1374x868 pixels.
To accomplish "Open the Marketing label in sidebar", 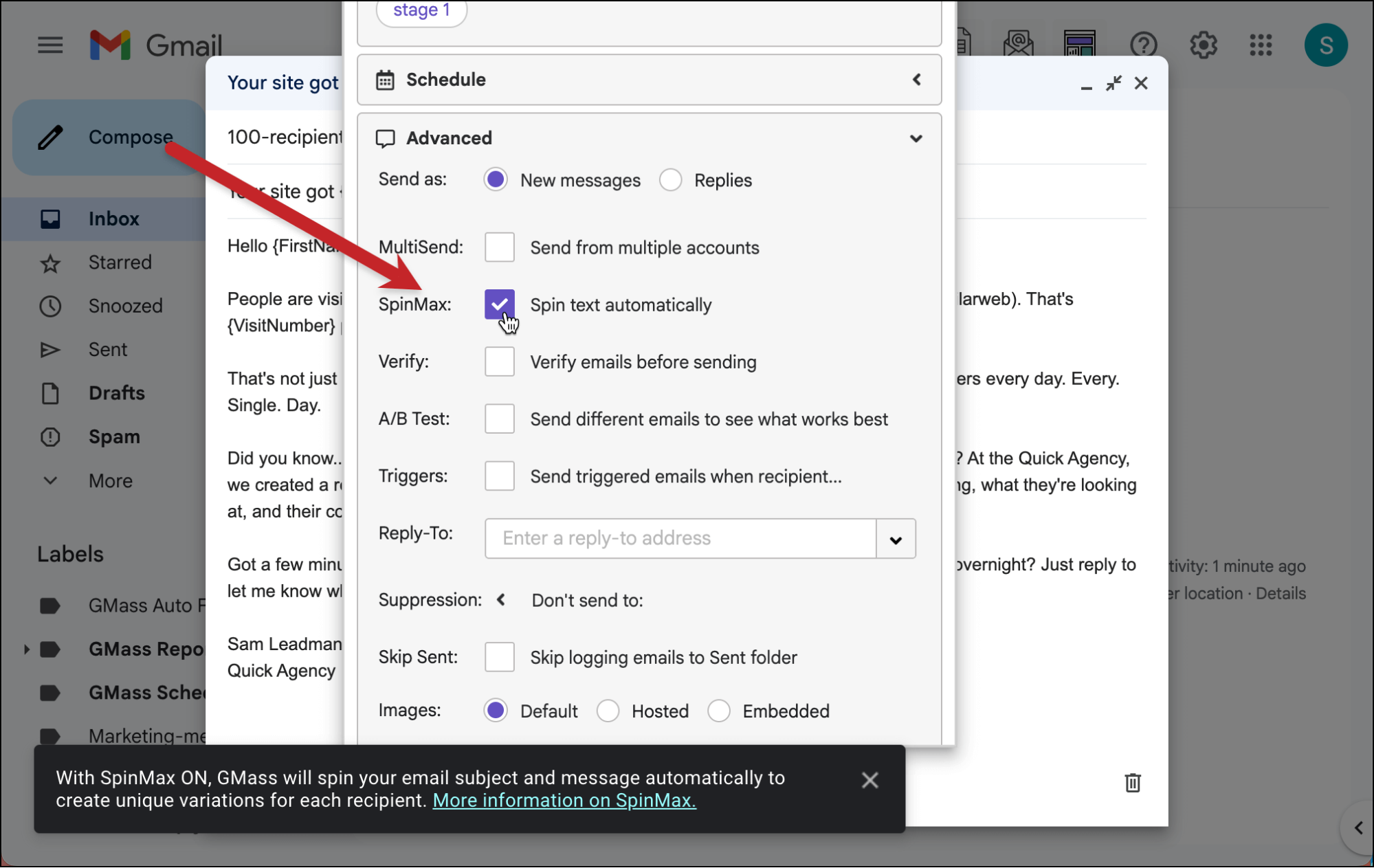I will tap(146, 736).
